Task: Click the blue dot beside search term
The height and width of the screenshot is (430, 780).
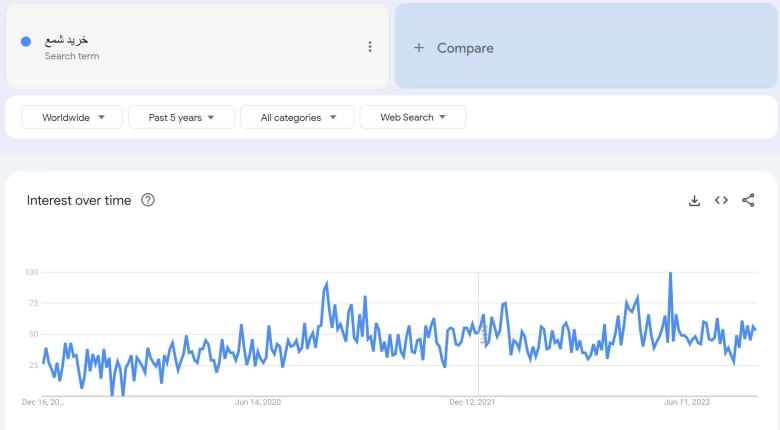Action: click(x=26, y=42)
